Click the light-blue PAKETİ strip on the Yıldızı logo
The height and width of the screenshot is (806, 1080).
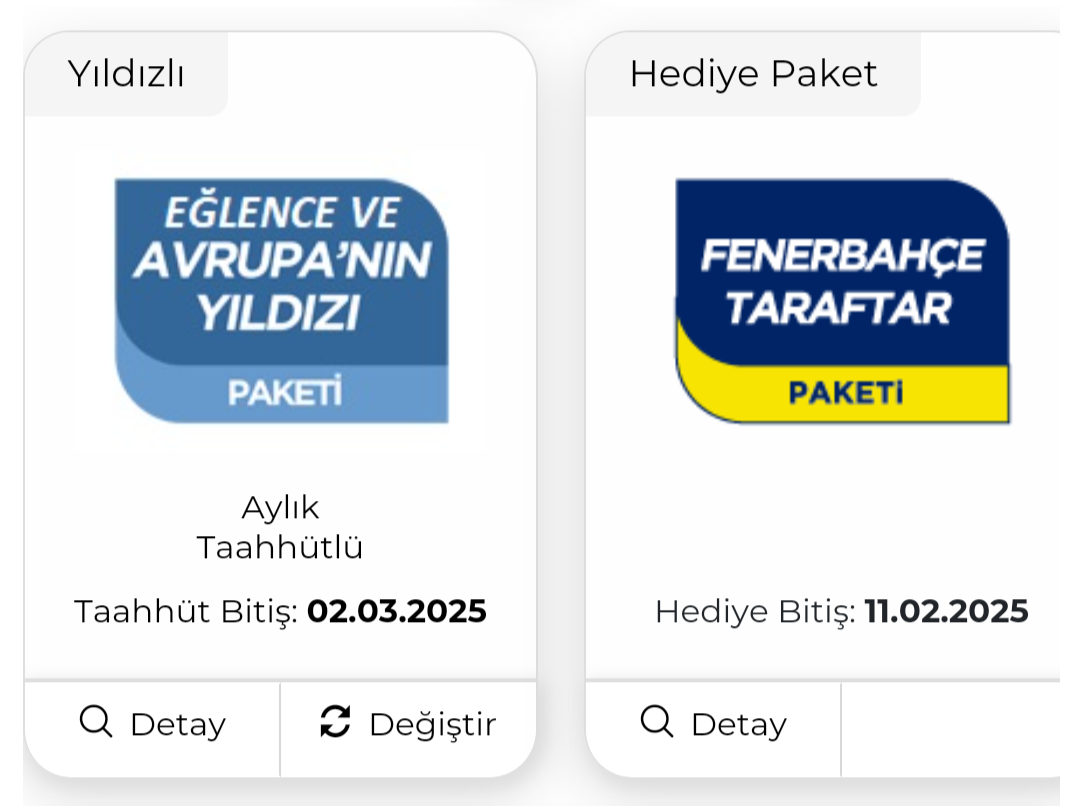pos(284,393)
